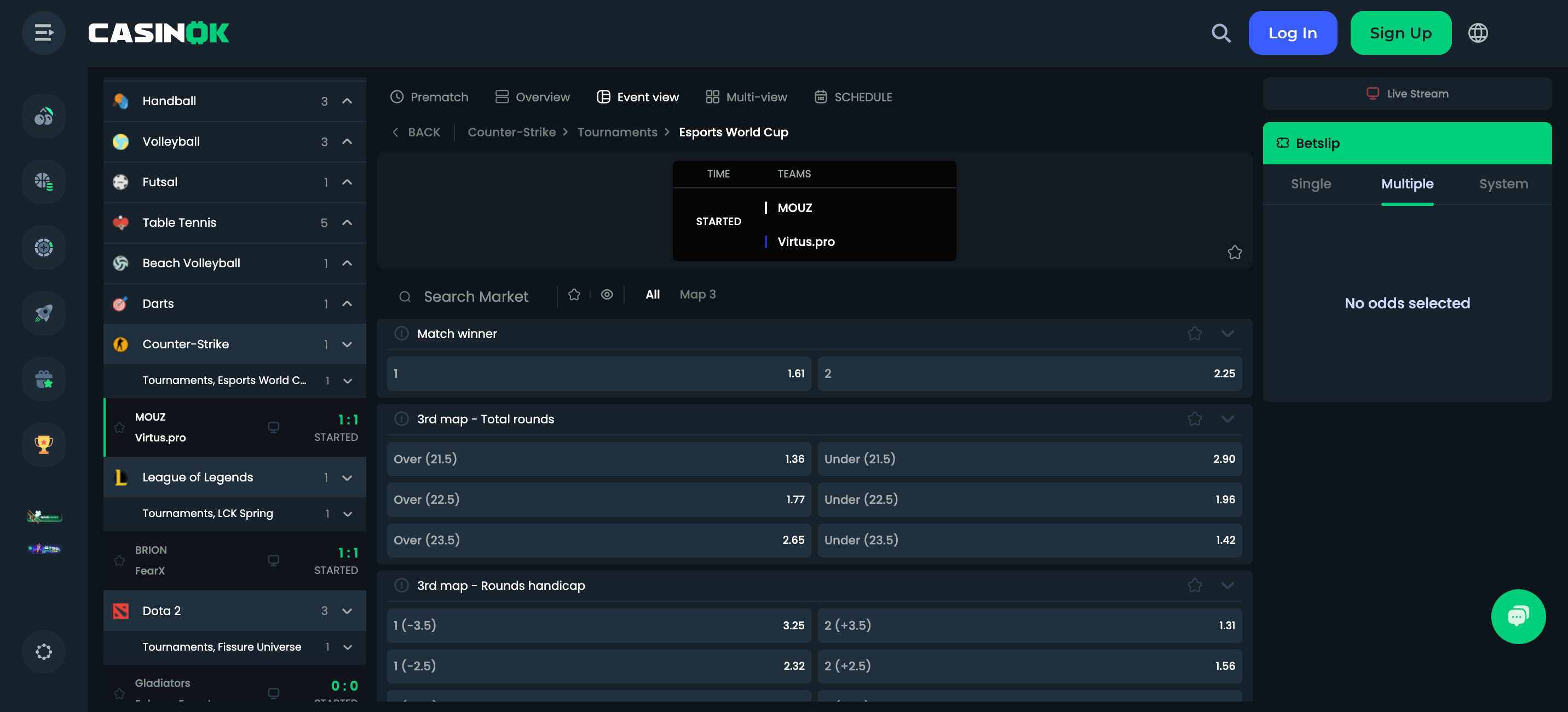Favorite the MOUZ Virtus.pro match in sidebar
Screen dimensions: 1568x712
[119, 428]
